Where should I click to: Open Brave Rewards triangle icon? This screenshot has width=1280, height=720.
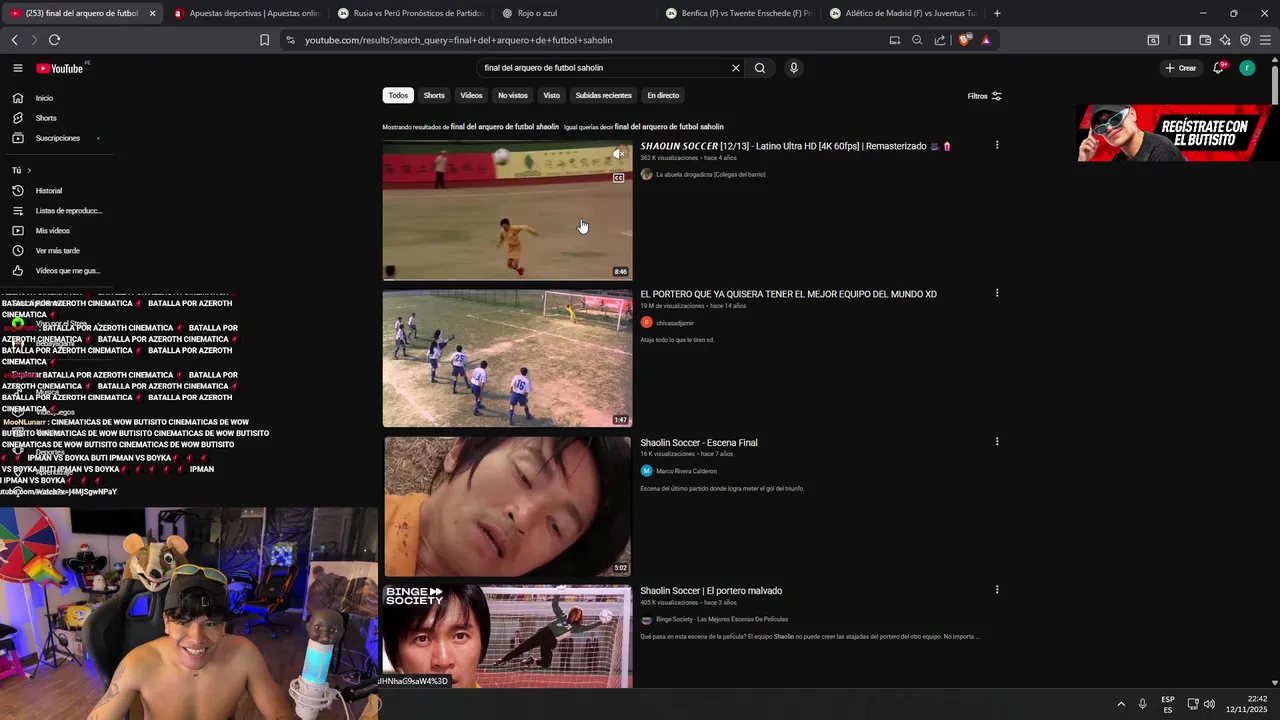[986, 40]
